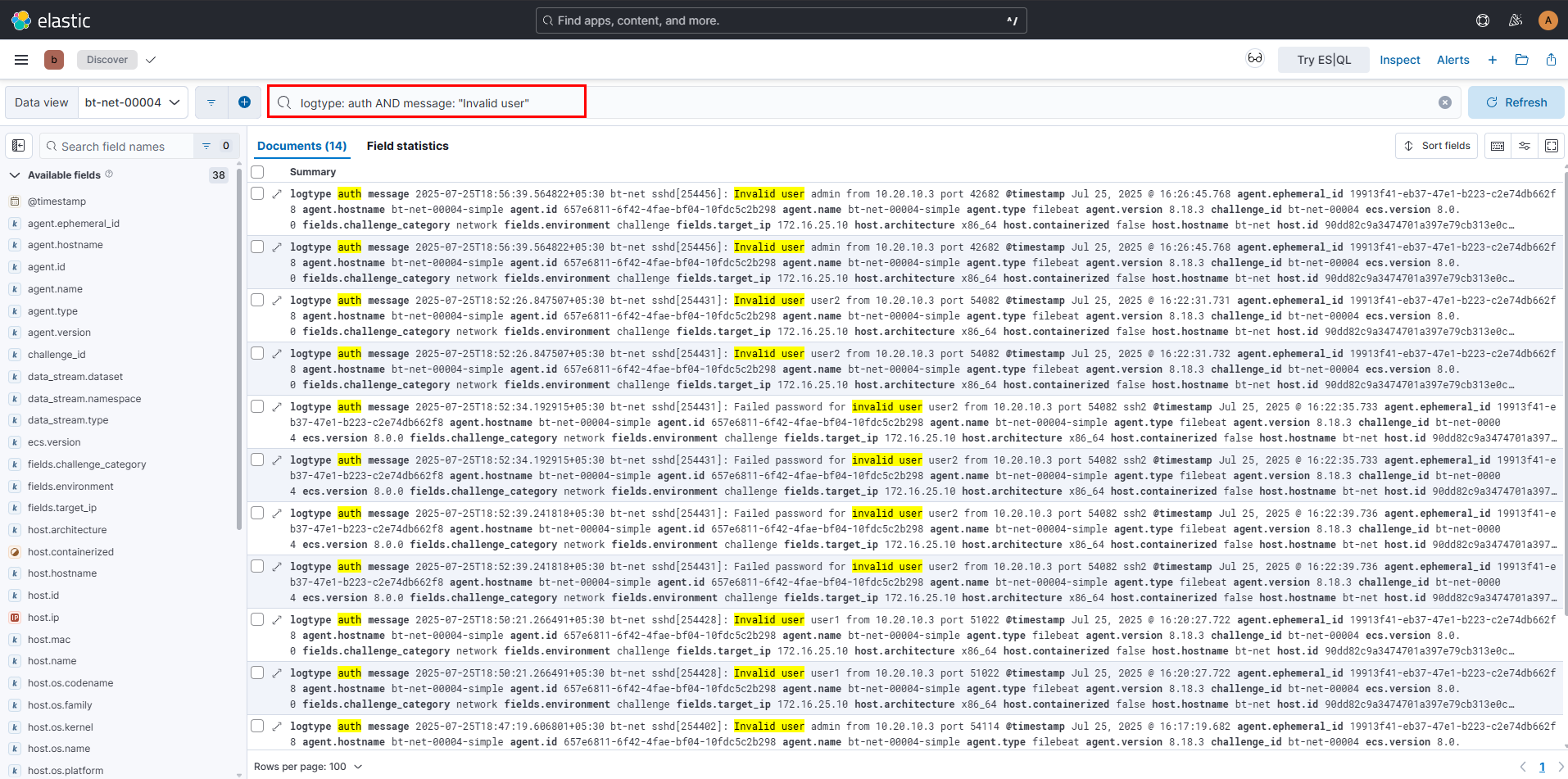The width and height of the screenshot is (1568, 779).
Task: Click the host.ip field type icon
Action: click(x=15, y=618)
